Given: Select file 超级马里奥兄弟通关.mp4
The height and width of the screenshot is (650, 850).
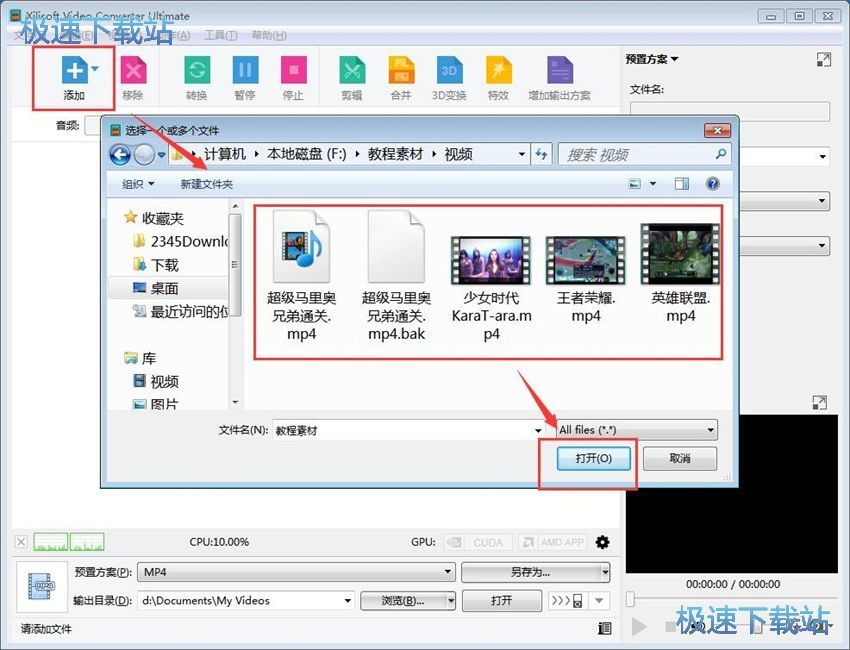Looking at the screenshot, I should click(301, 276).
